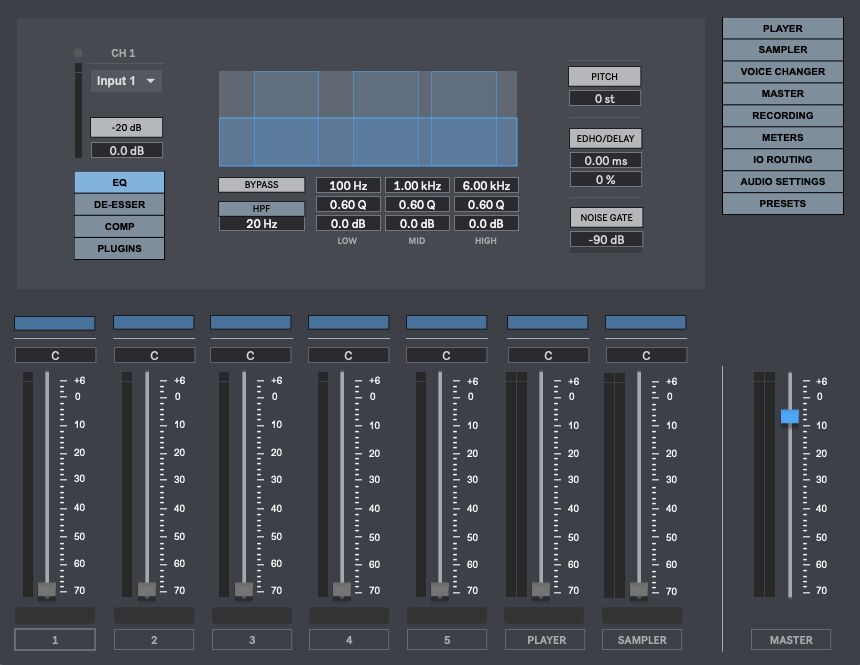Screen dimensions: 860x665
Task: Select the SAMPLER channel strip label
Action: 643,640
